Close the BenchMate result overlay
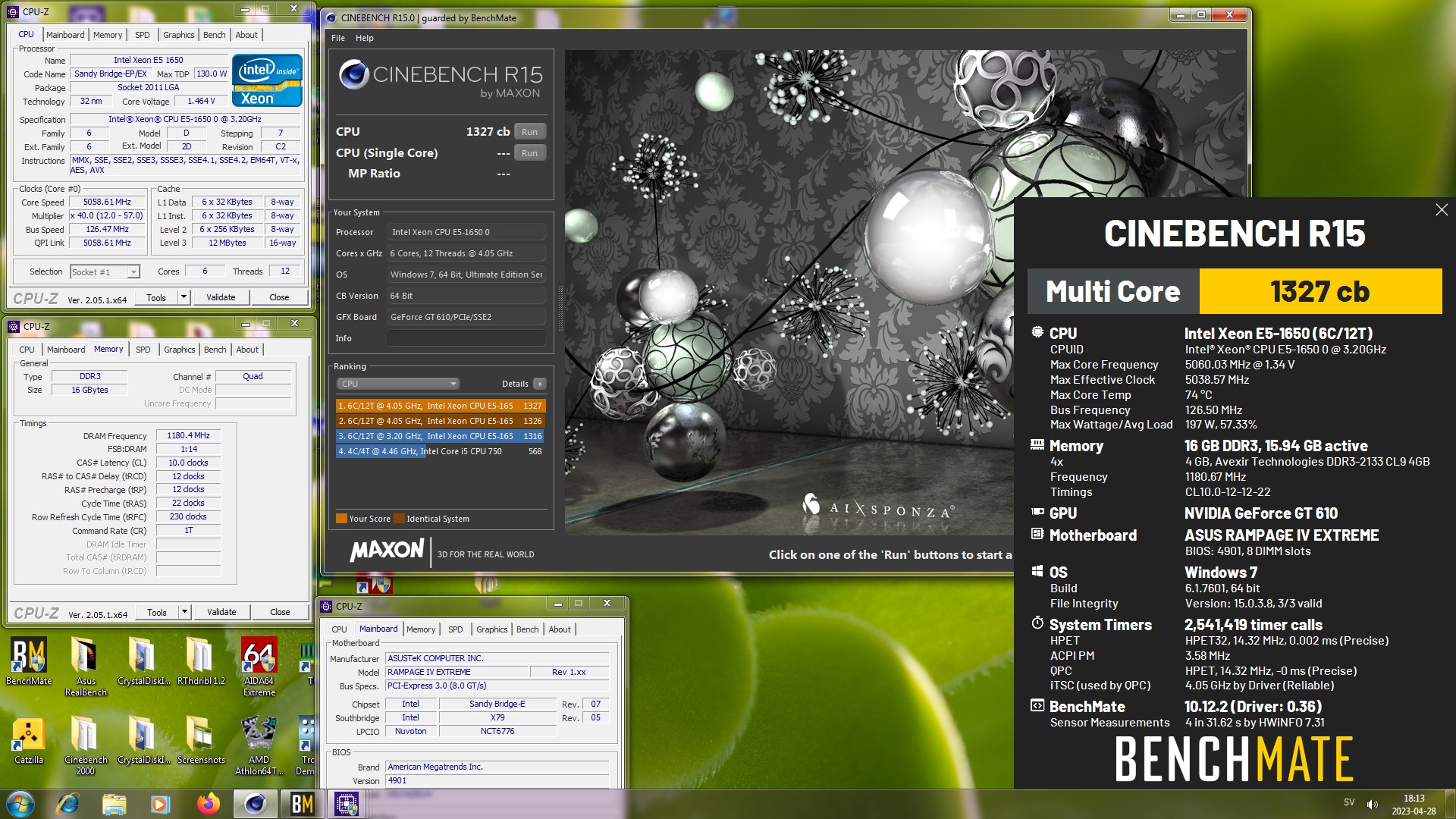 (x=1442, y=209)
